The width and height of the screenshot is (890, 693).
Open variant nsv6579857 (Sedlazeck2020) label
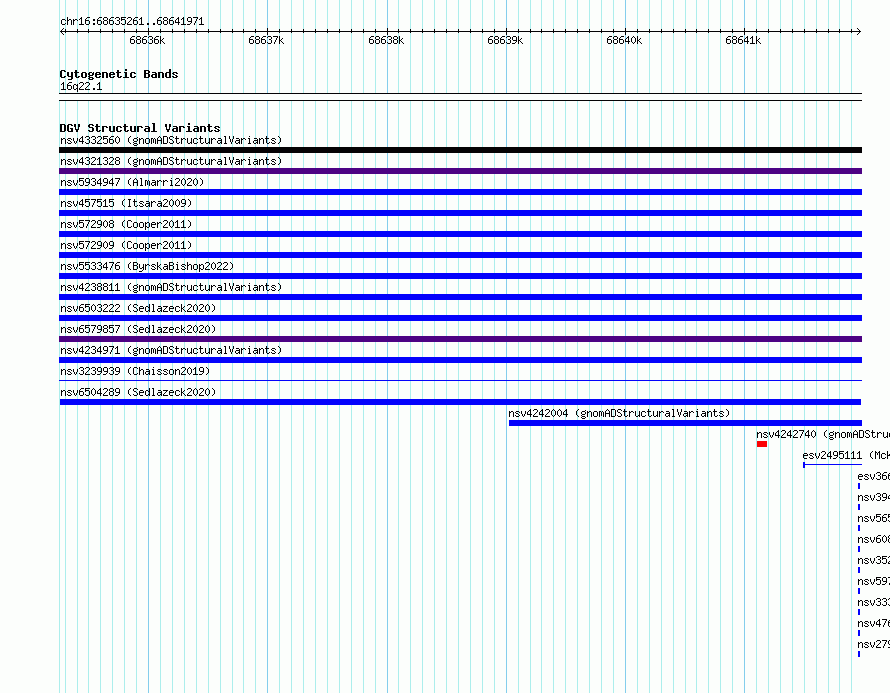tap(138, 329)
